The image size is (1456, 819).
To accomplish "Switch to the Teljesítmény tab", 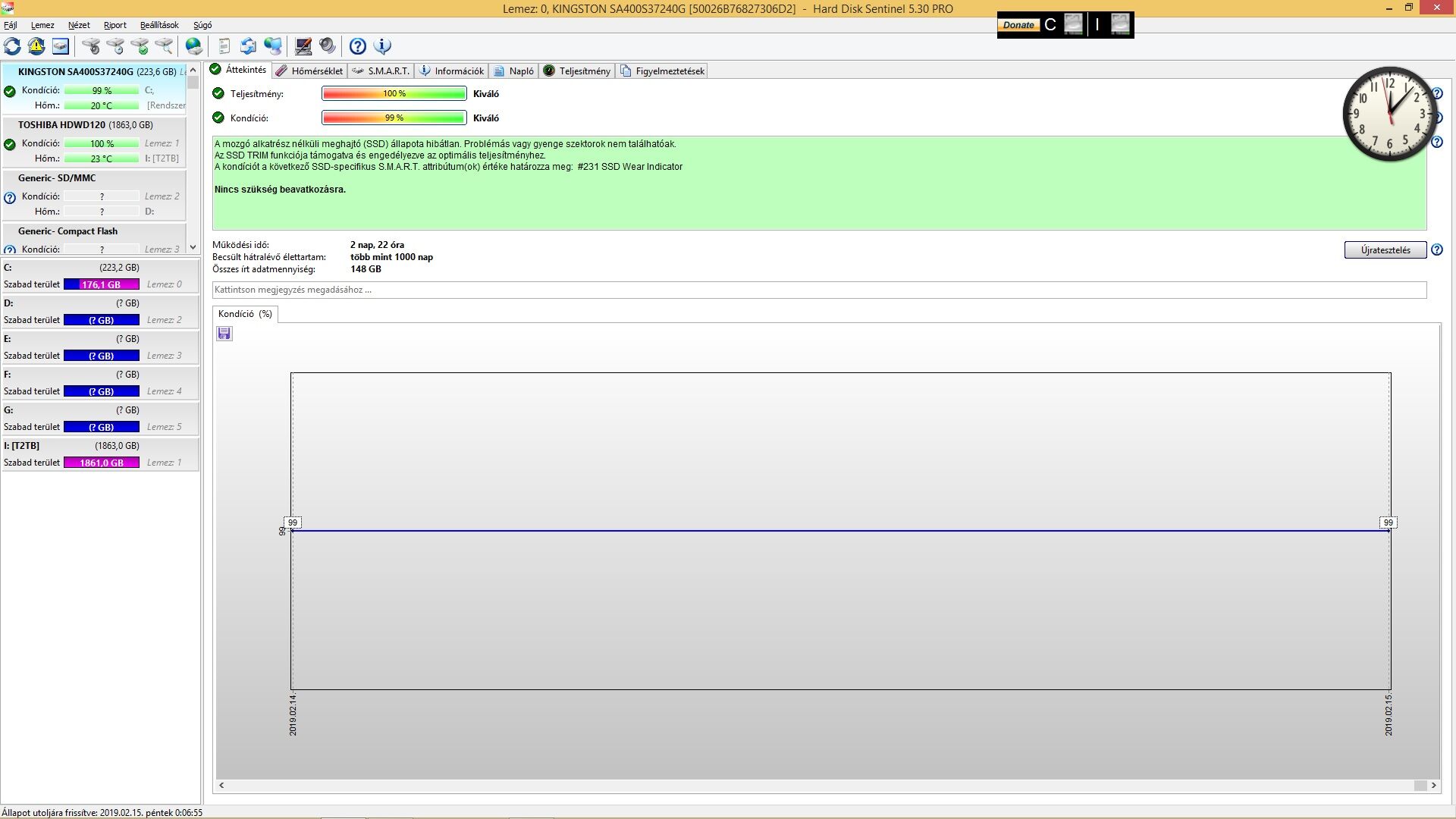I will [x=577, y=71].
